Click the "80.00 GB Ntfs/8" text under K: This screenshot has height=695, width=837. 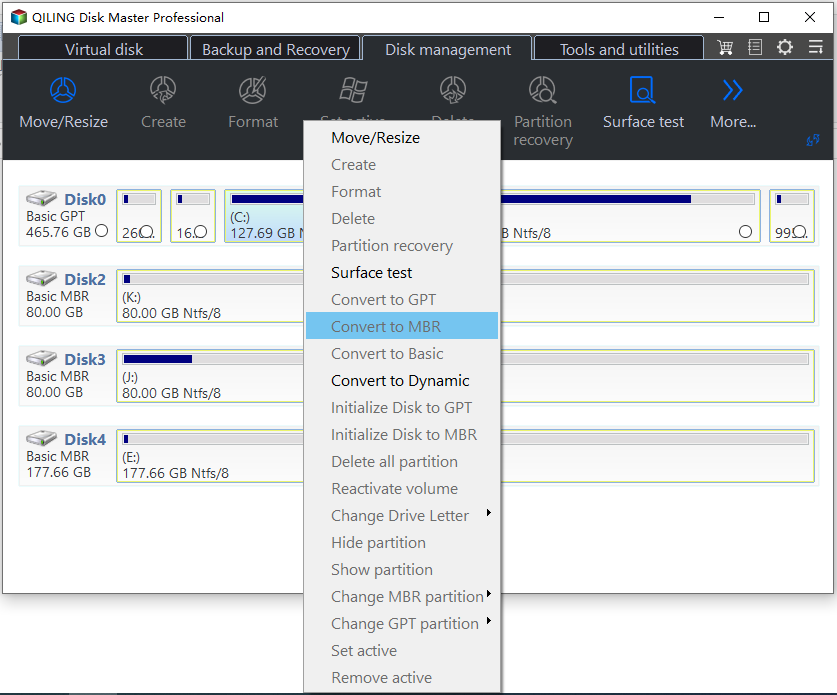[171, 313]
